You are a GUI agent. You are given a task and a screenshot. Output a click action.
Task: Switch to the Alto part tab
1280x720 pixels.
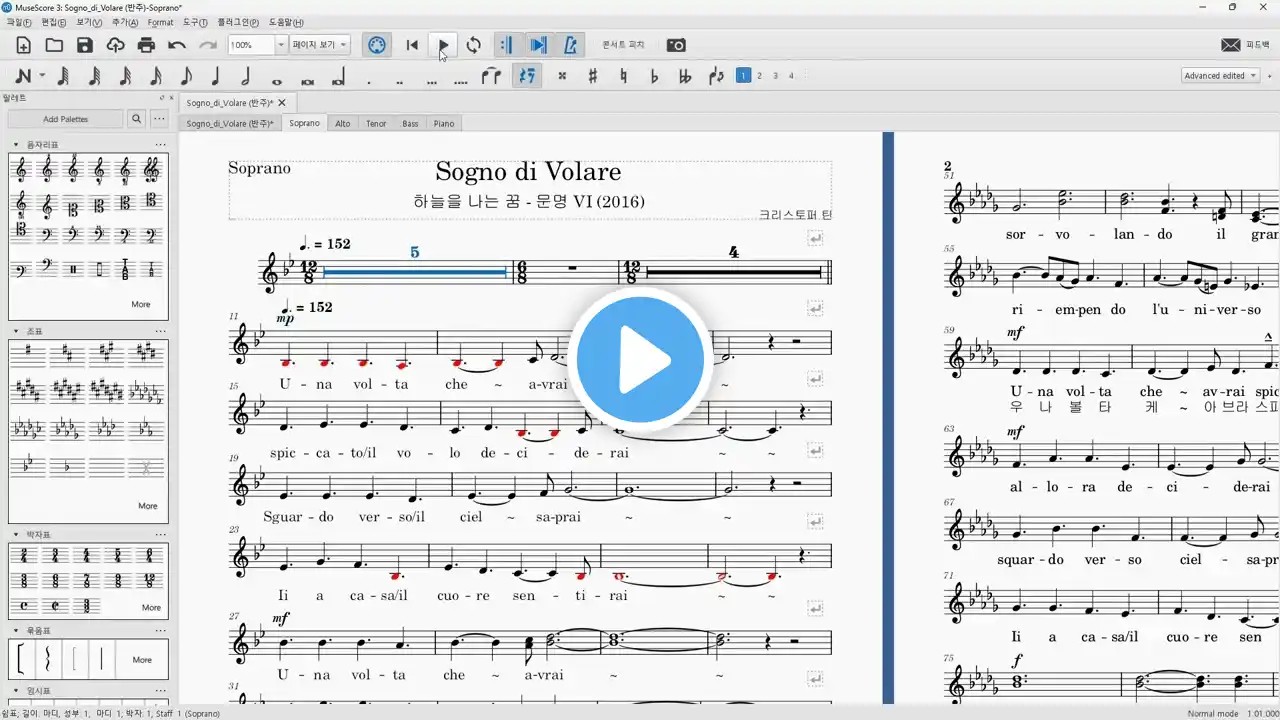(343, 123)
